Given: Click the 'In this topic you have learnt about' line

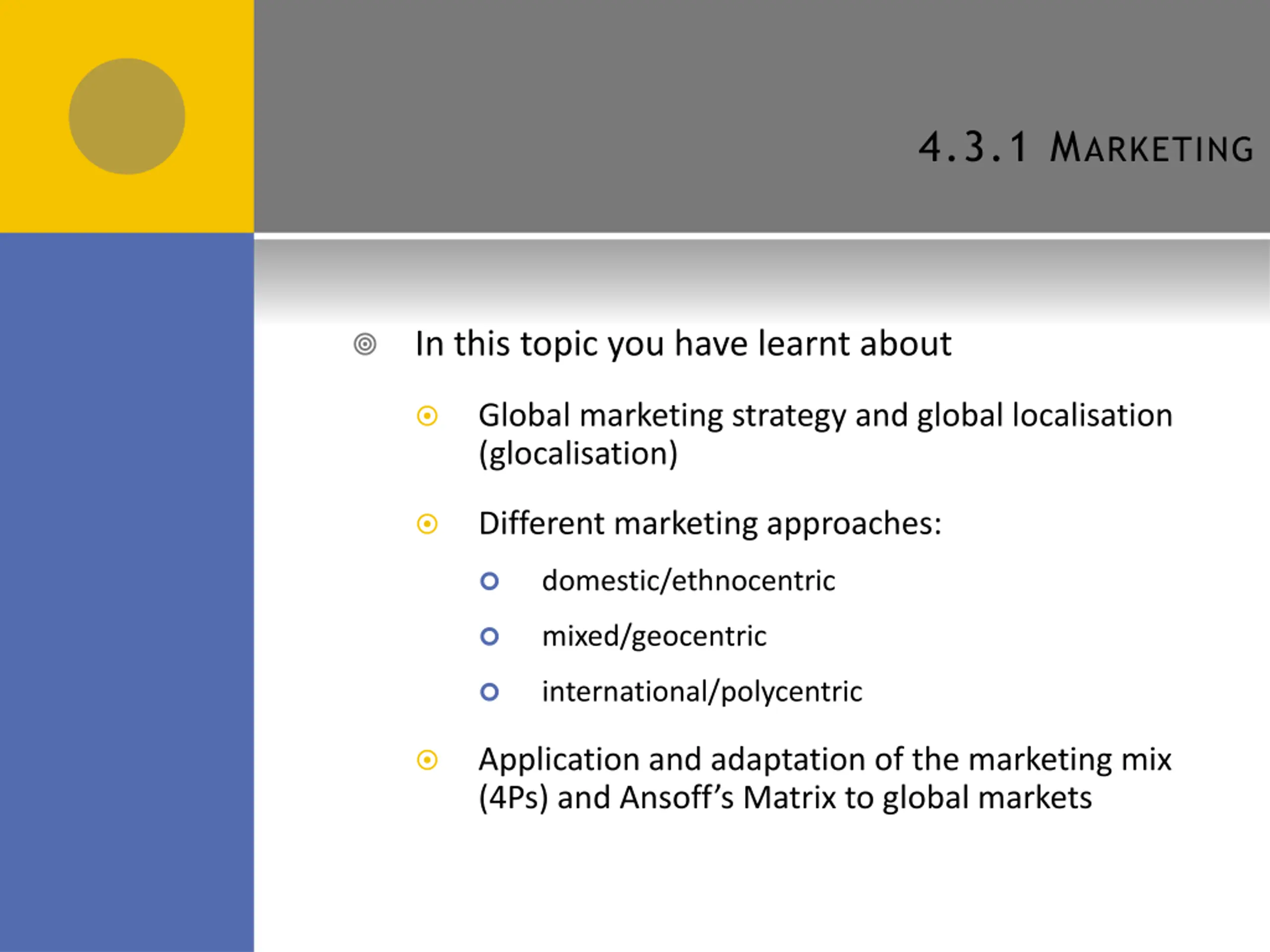Looking at the screenshot, I should [x=683, y=344].
